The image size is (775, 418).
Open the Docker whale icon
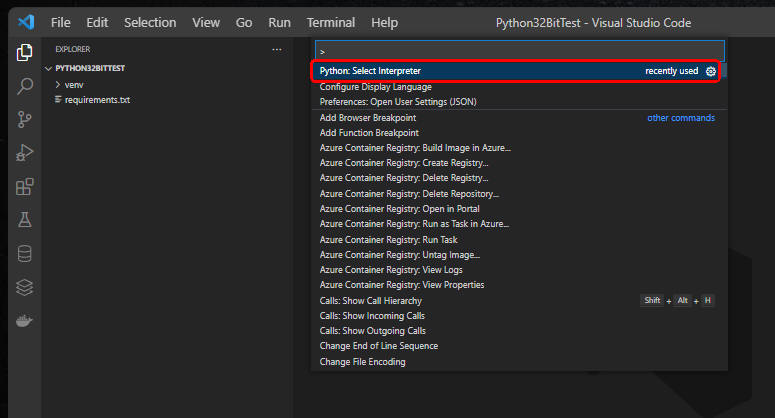24,321
